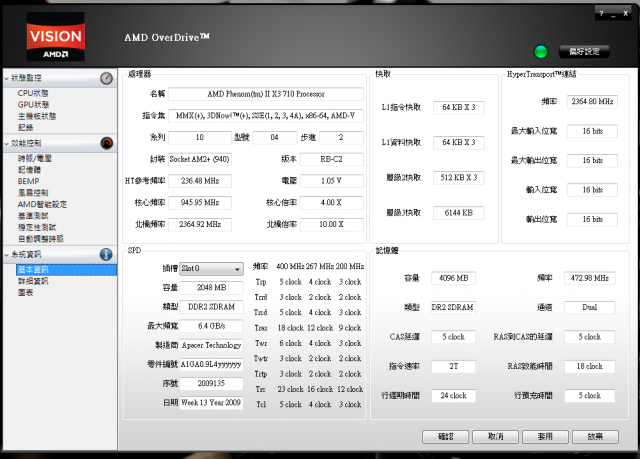
Task: Click the 512 KB X 3 L2 cache value
Action: tap(459, 177)
